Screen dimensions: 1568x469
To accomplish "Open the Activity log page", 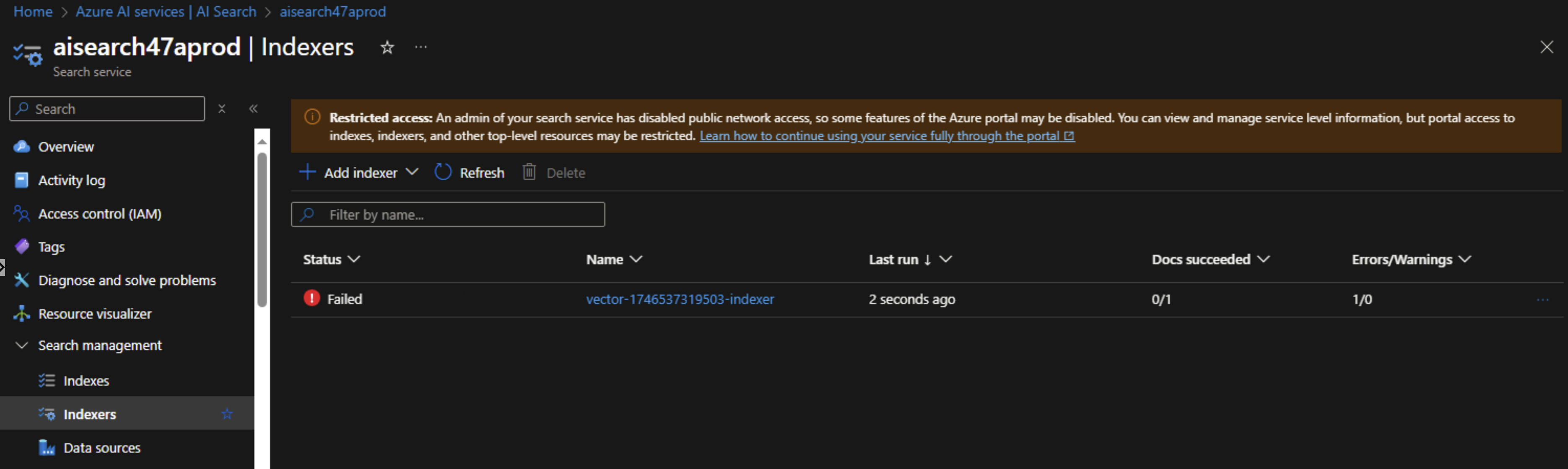I will (x=72, y=180).
